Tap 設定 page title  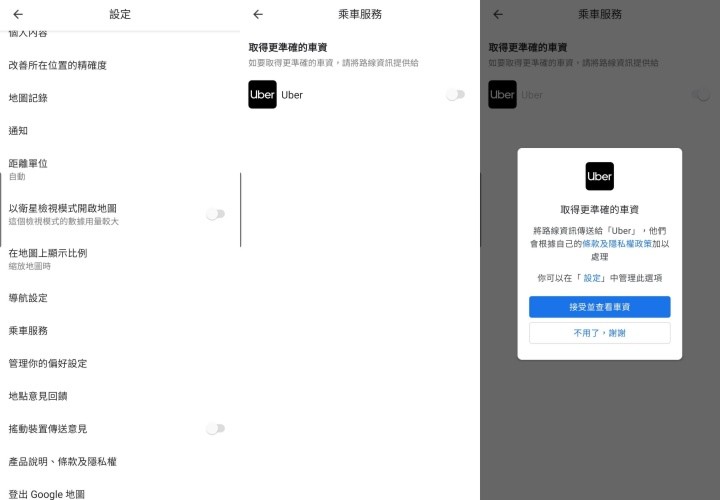point(120,14)
